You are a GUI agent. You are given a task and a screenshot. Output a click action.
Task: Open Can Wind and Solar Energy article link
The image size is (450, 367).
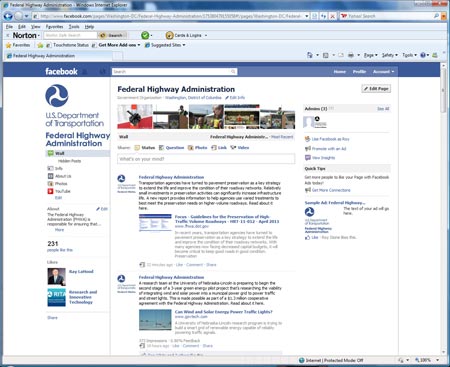click(224, 312)
